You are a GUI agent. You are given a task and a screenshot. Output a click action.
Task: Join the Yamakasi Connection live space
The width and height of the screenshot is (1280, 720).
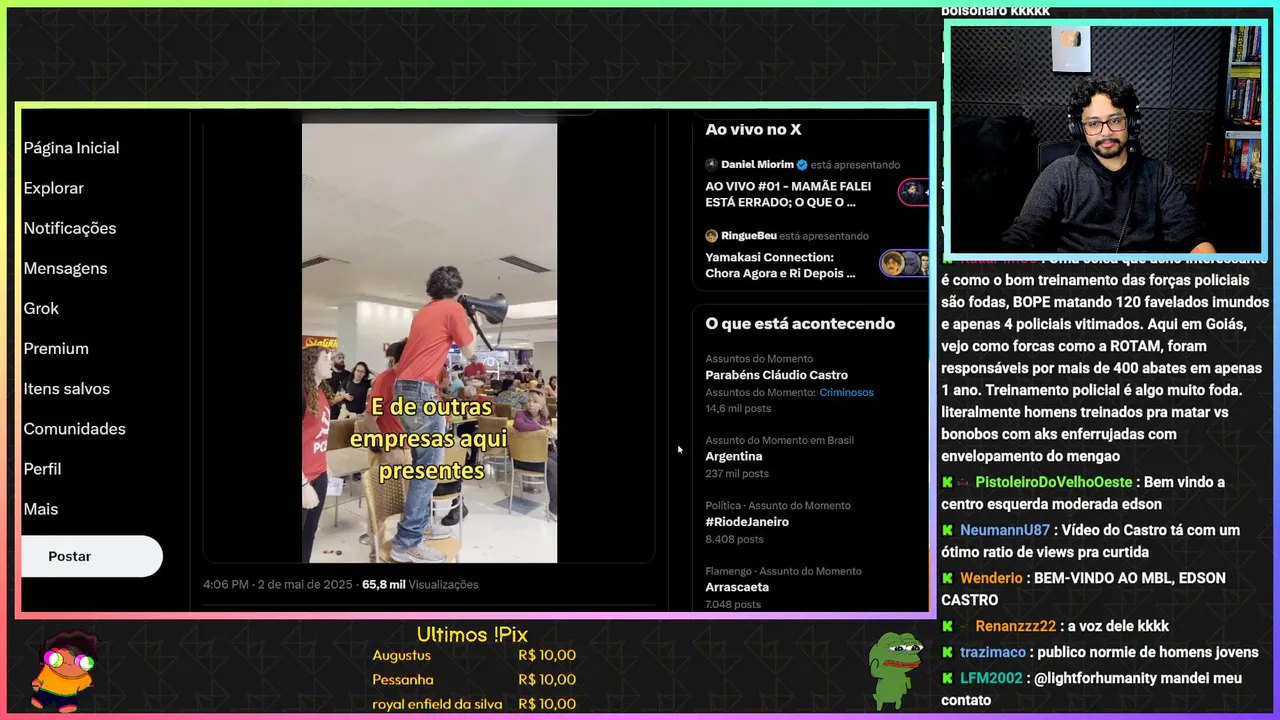click(x=780, y=265)
